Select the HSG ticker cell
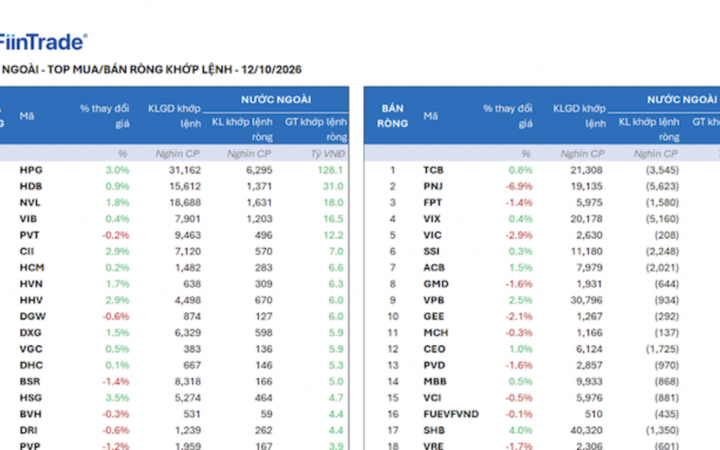Screen dimensions: 720x450 click(31, 398)
